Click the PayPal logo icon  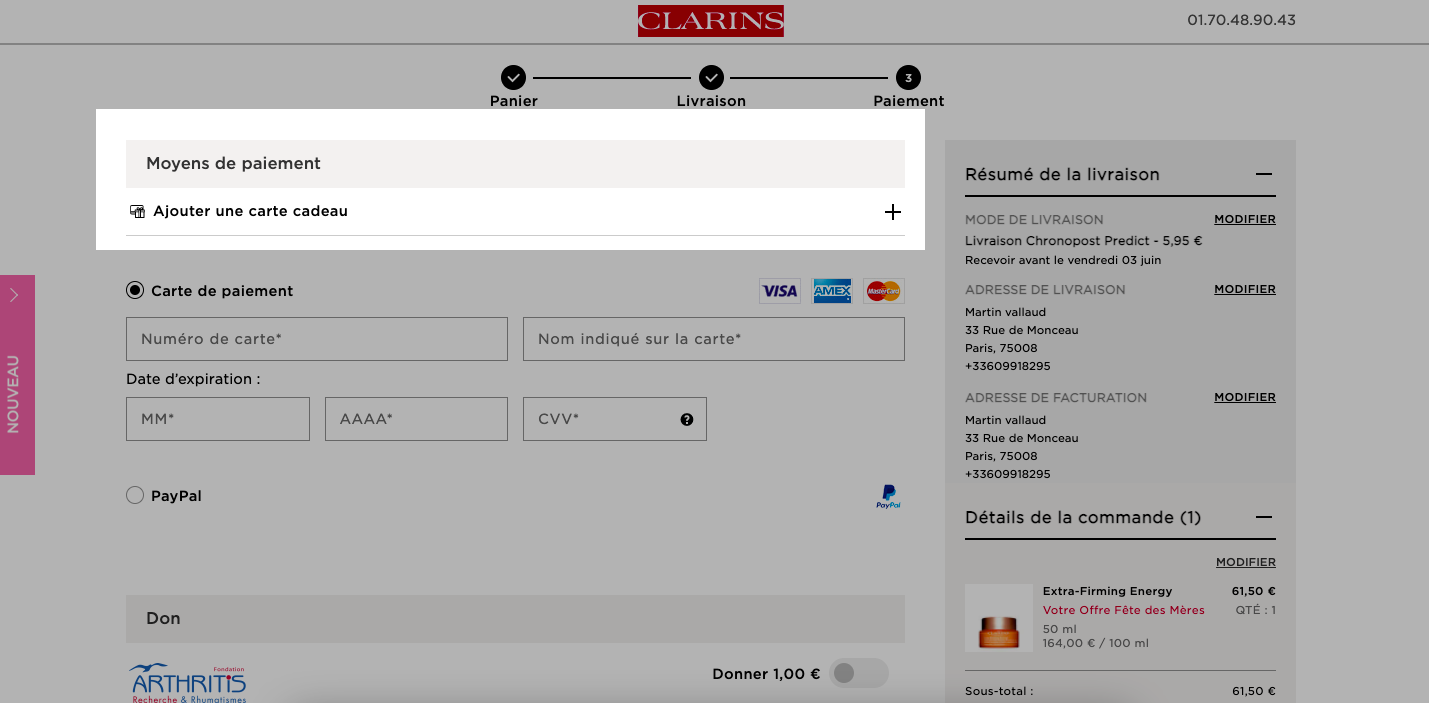(888, 497)
